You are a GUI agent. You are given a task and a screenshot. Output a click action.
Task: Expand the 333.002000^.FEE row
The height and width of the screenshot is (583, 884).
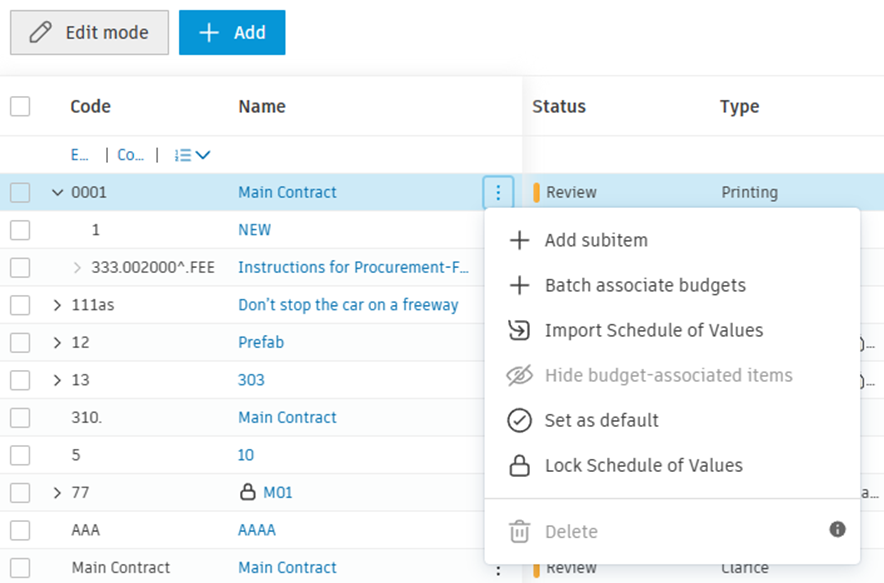click(x=77, y=267)
